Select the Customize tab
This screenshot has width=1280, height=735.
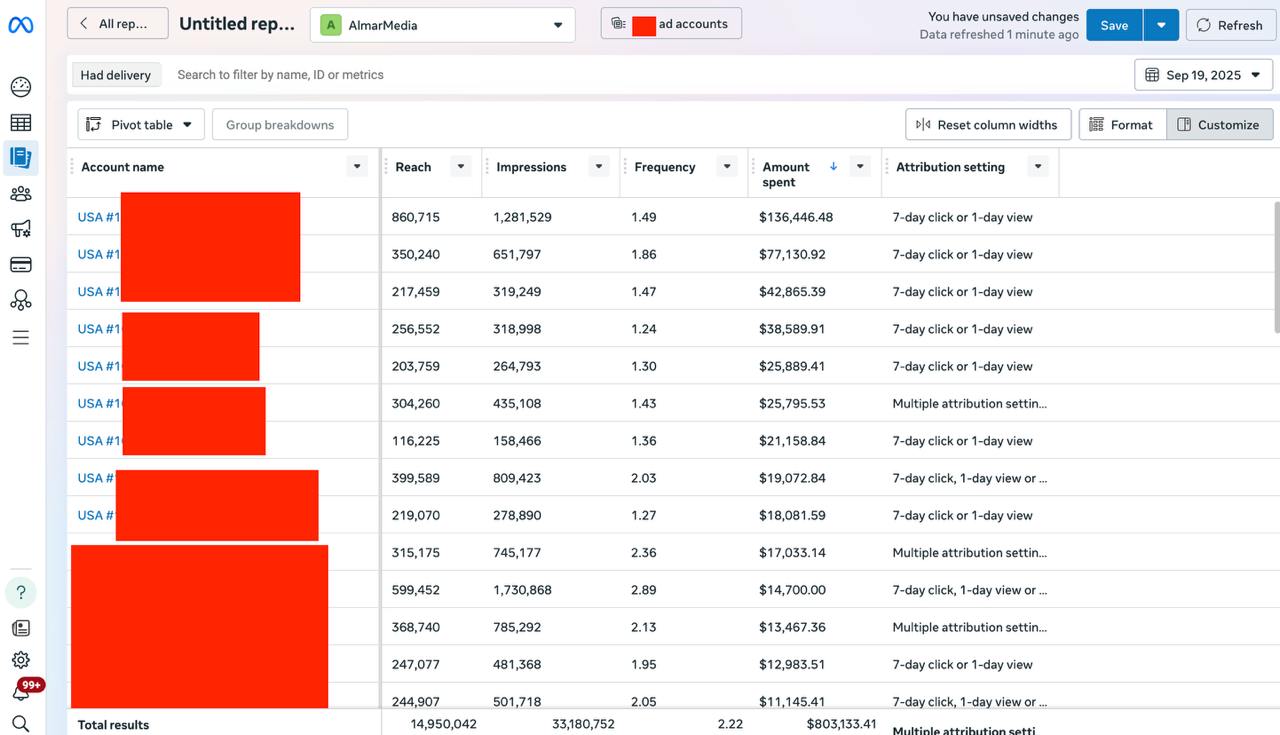pyautogui.click(x=1219, y=124)
